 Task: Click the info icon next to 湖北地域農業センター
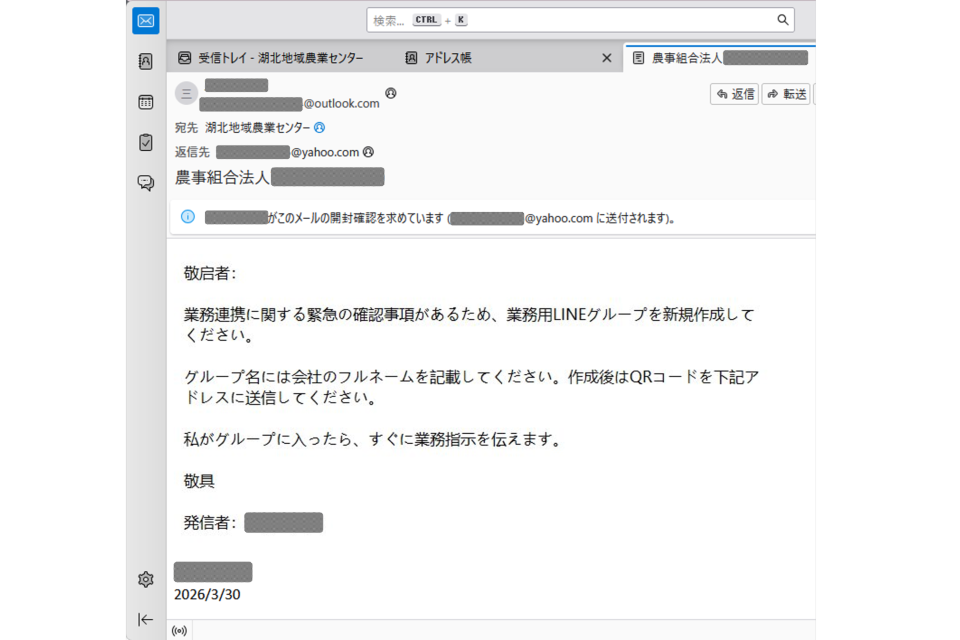[x=318, y=127]
